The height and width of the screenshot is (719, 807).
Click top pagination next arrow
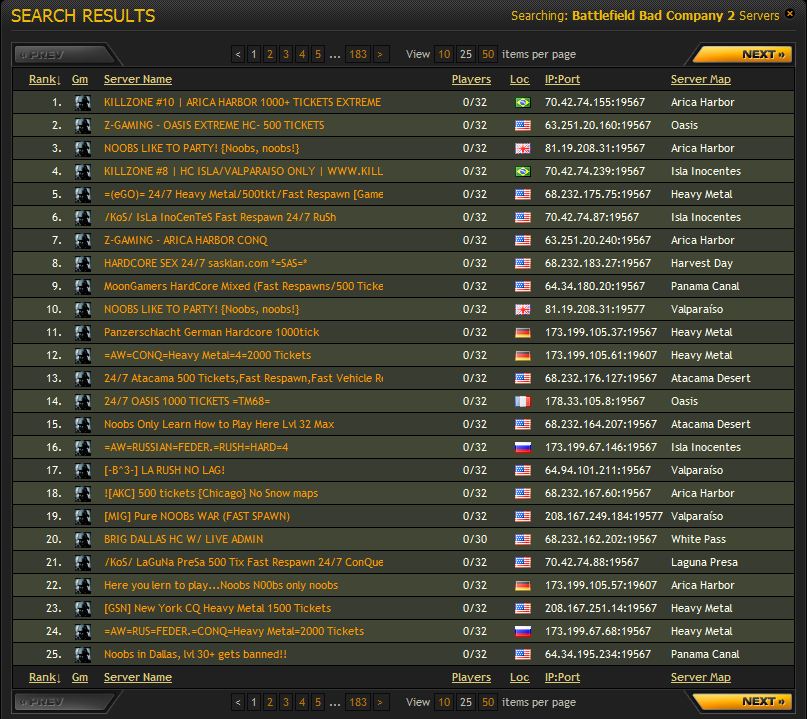pyautogui.click(x=380, y=55)
